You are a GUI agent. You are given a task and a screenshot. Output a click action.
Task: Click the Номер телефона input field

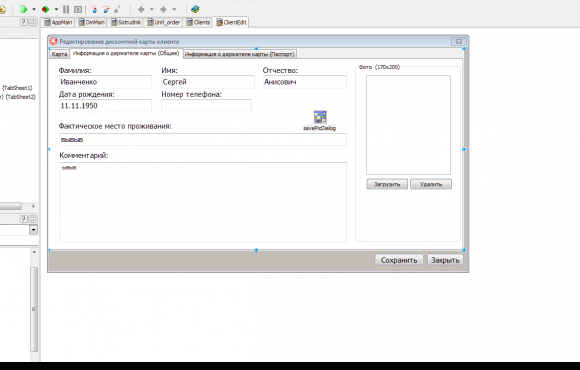coord(206,106)
